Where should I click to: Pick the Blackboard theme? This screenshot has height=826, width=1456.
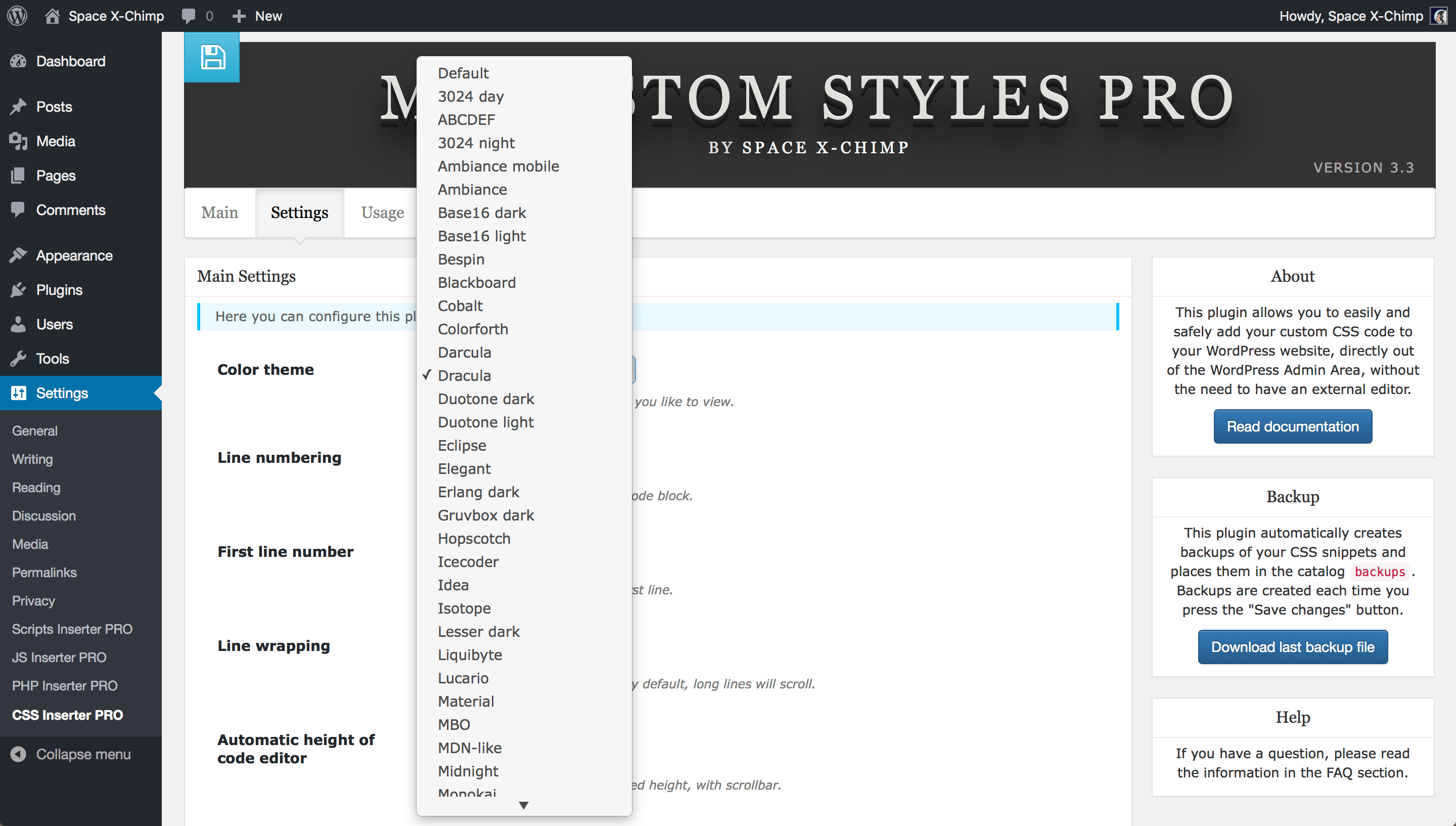coord(524,283)
